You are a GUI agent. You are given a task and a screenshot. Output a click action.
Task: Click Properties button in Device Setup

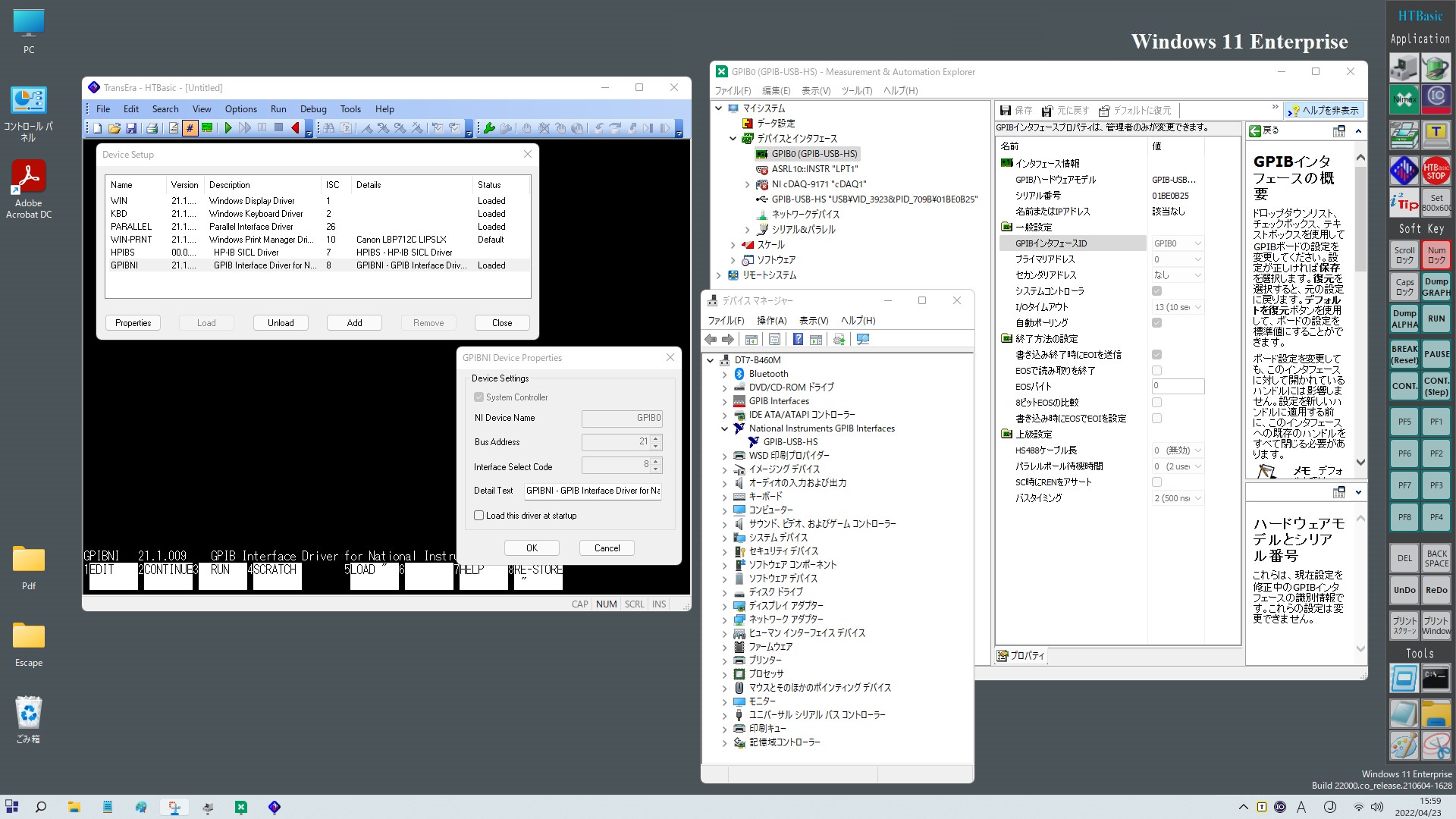coord(133,323)
